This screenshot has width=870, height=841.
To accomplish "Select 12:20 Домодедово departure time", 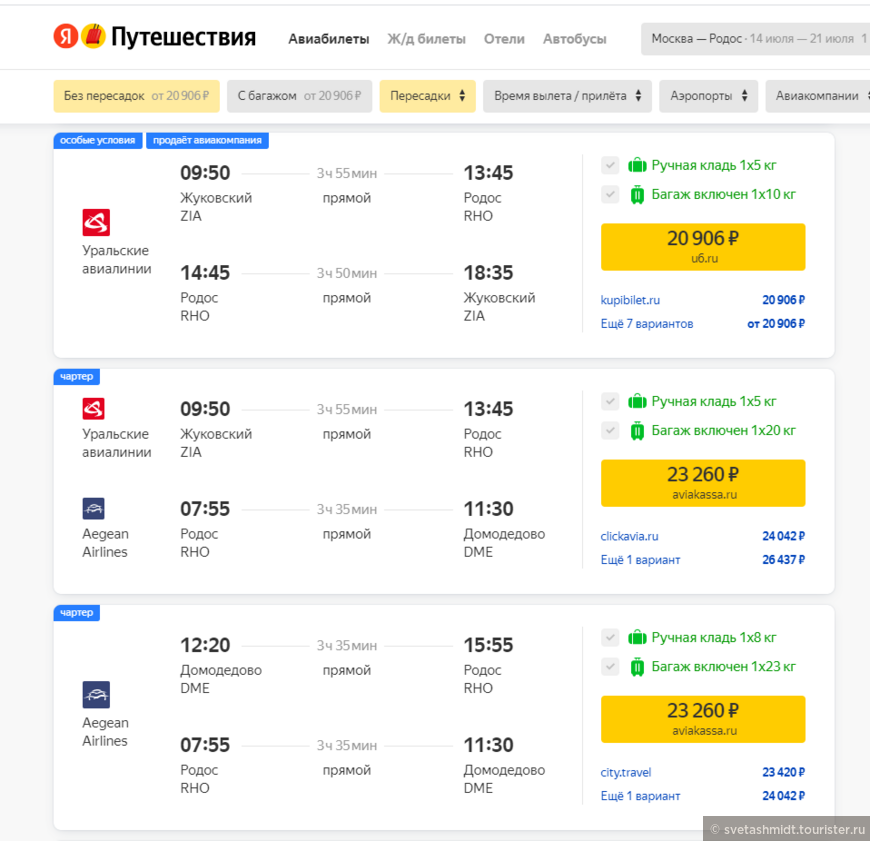I will [x=205, y=645].
